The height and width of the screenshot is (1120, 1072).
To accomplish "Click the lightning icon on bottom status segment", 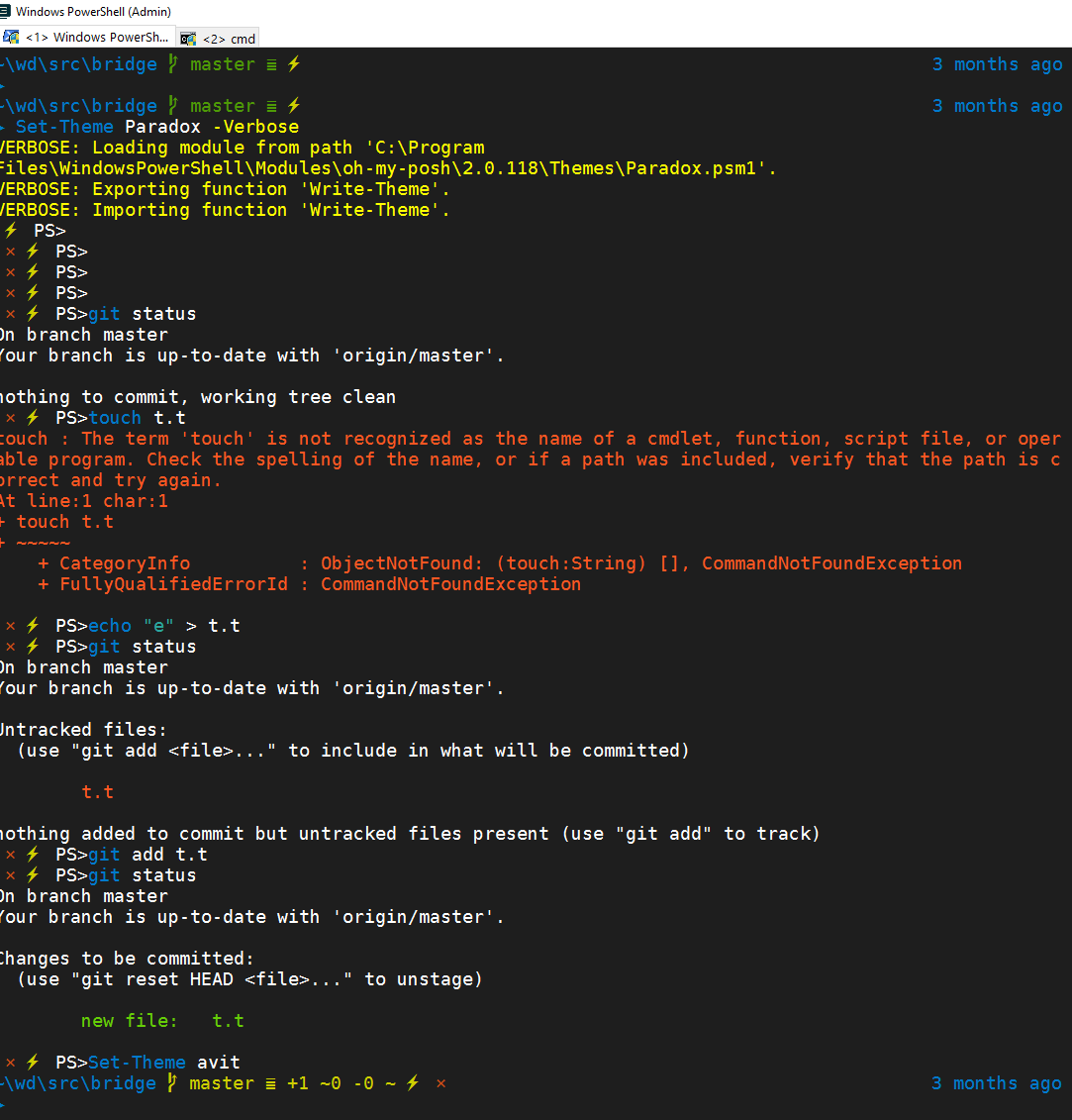I will [413, 1082].
